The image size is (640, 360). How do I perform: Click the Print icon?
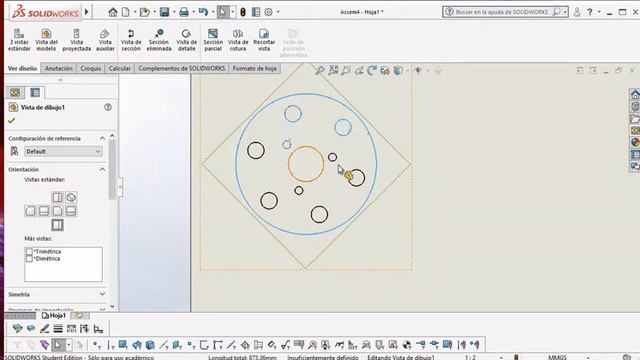[184, 12]
